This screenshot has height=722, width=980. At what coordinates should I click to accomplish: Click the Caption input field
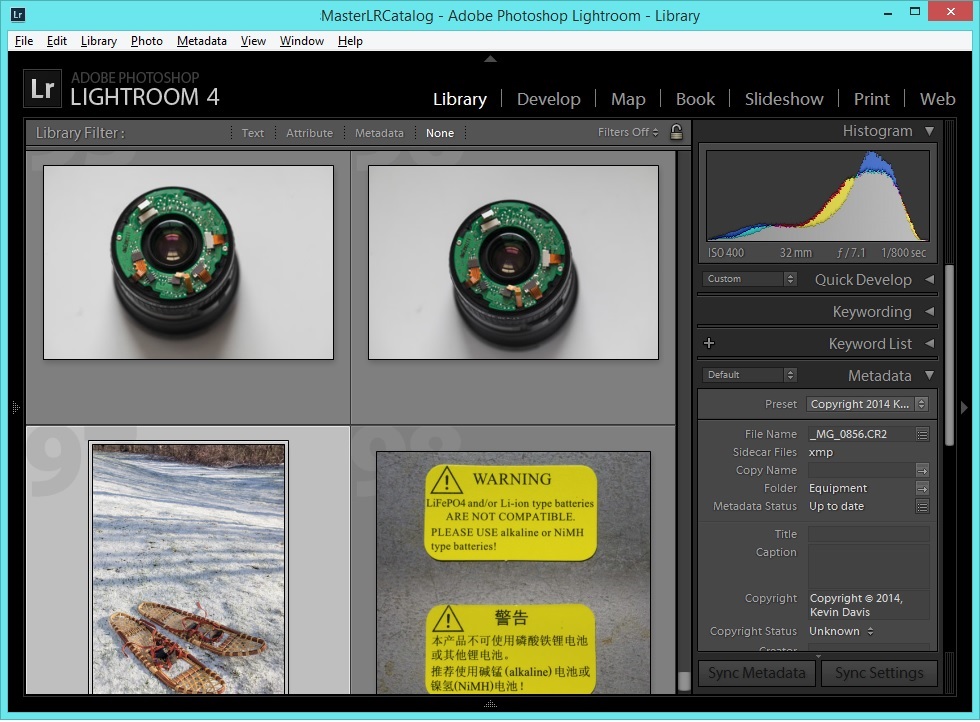(x=868, y=566)
